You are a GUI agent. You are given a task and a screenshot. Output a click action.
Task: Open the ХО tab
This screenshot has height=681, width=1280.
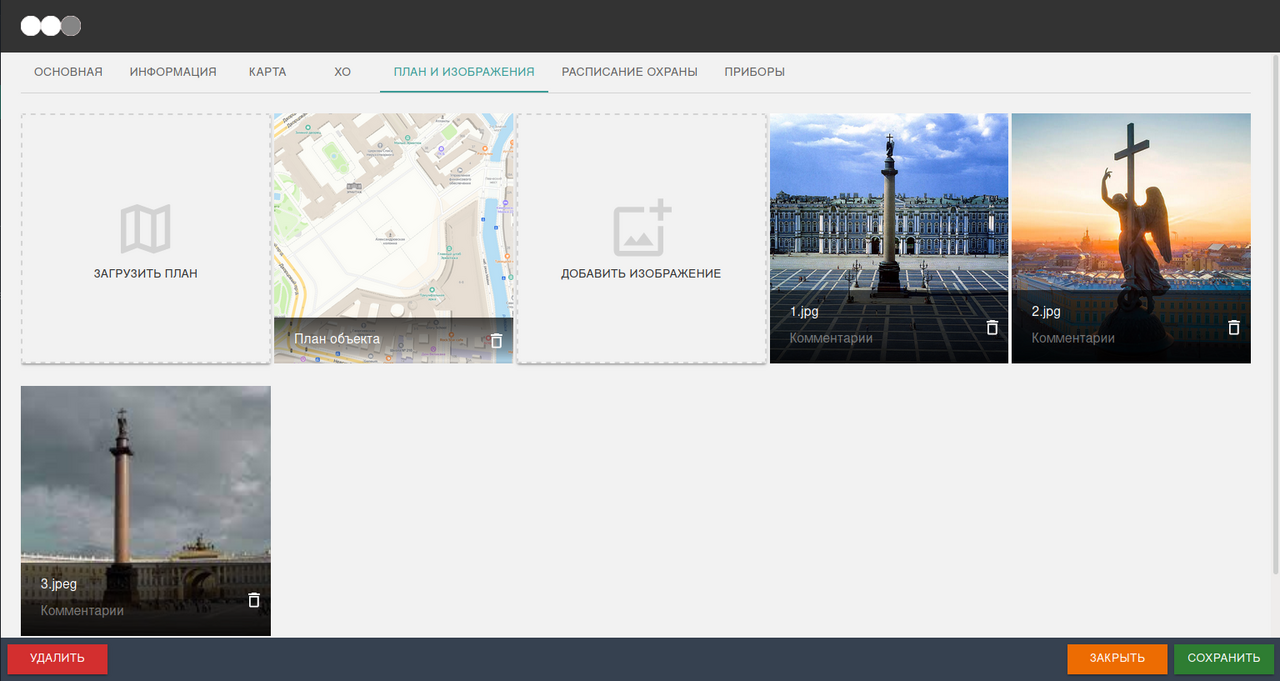[342, 72]
